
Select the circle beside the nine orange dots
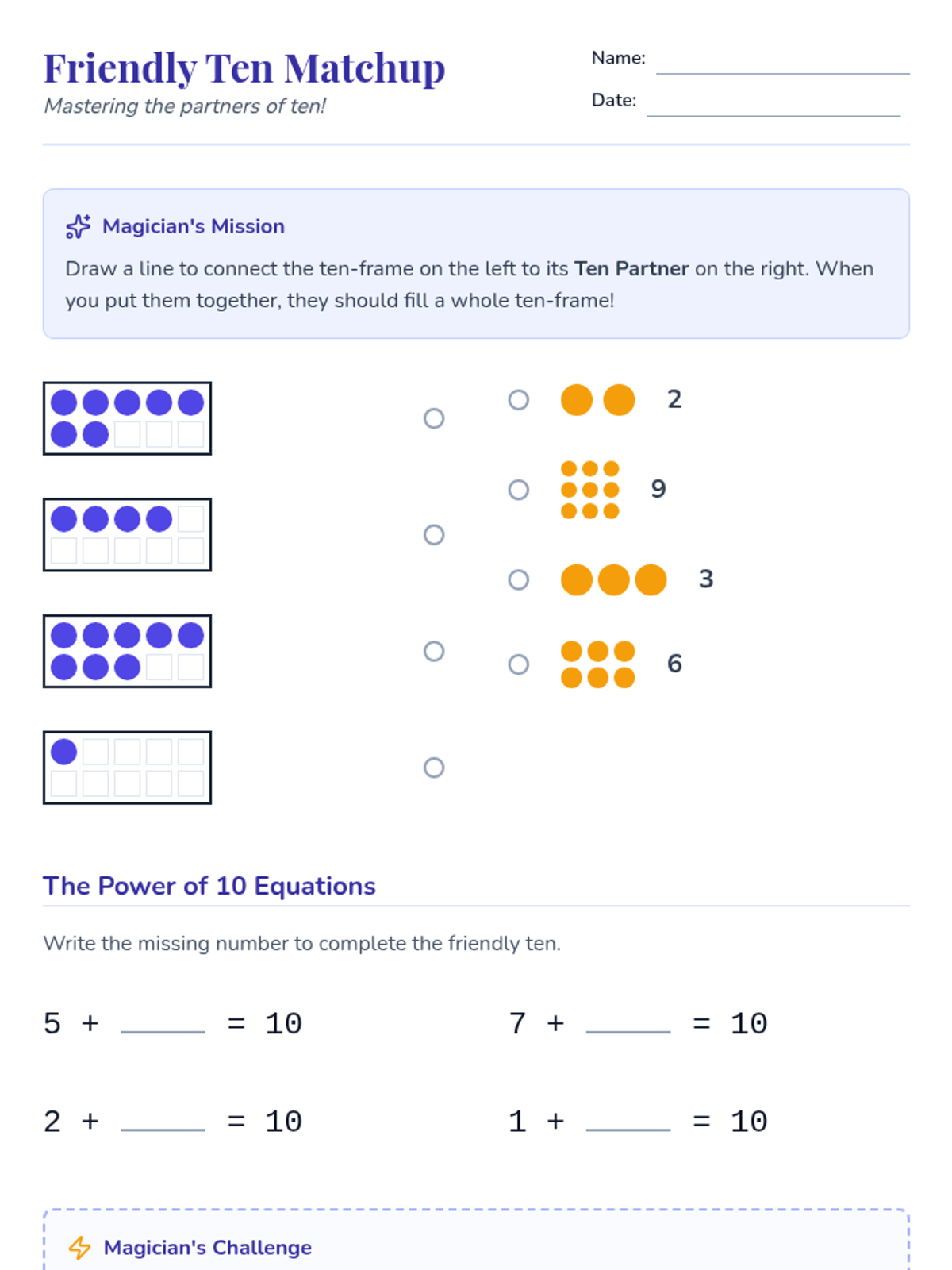[519, 490]
